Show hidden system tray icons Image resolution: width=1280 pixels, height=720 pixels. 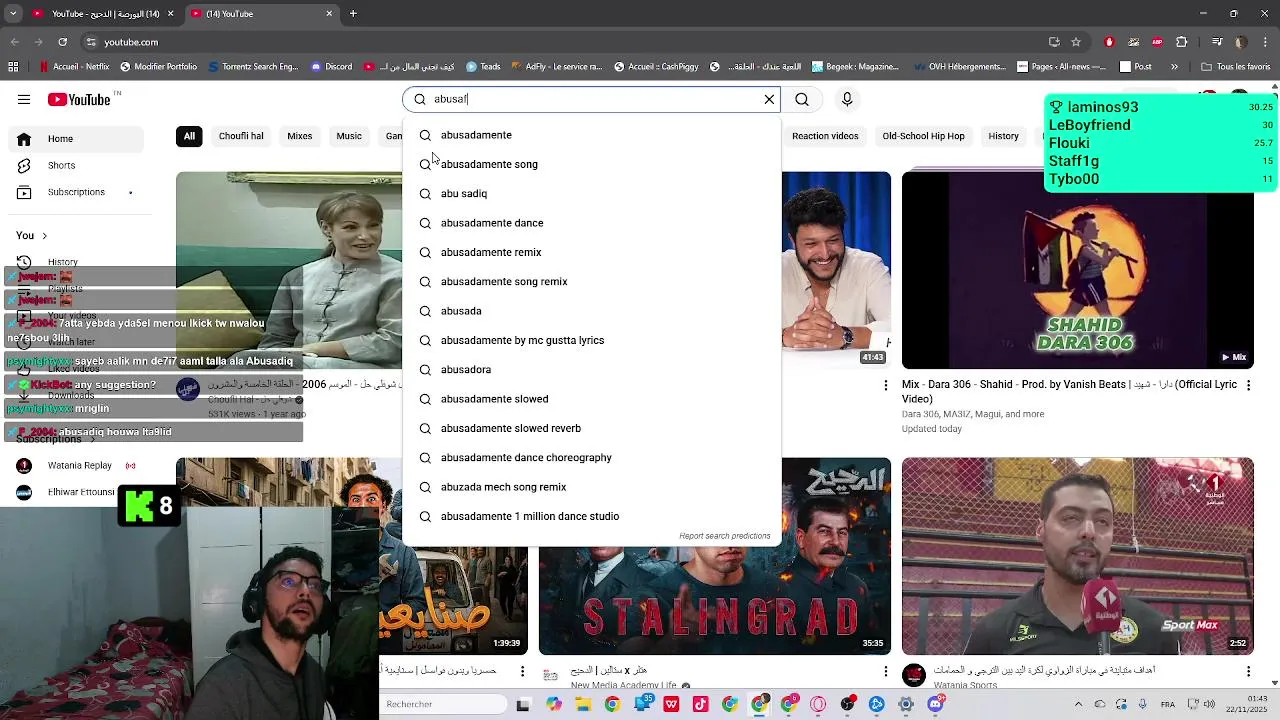pos(1080,704)
